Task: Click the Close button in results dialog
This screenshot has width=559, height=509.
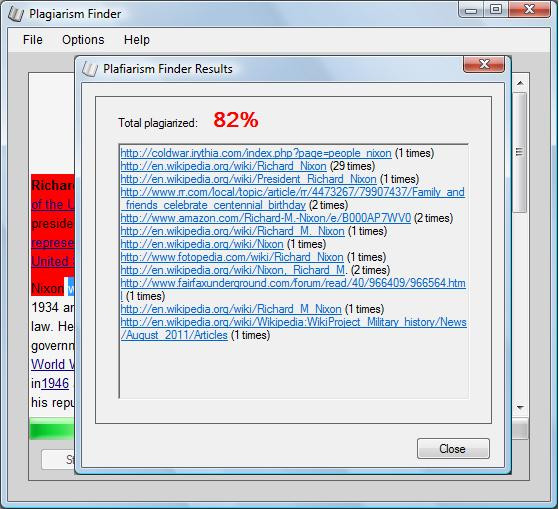Action: (x=453, y=448)
